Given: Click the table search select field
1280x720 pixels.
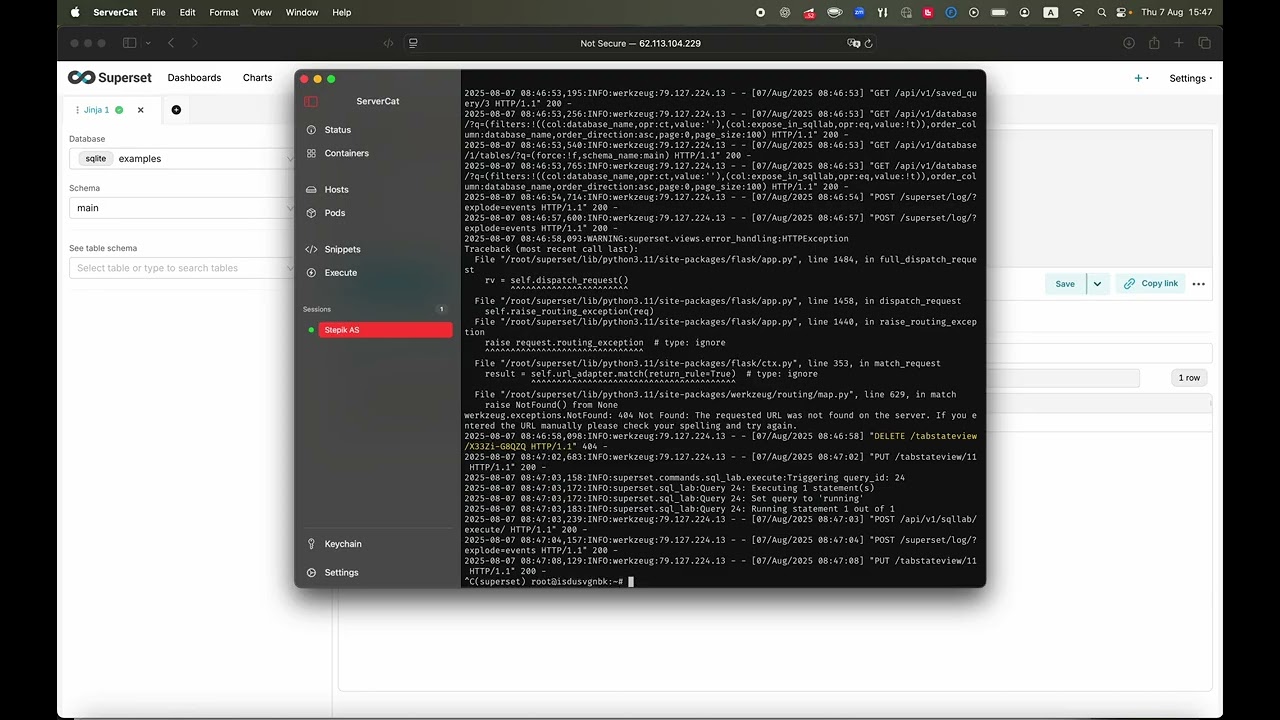Looking at the screenshot, I should (x=182, y=268).
